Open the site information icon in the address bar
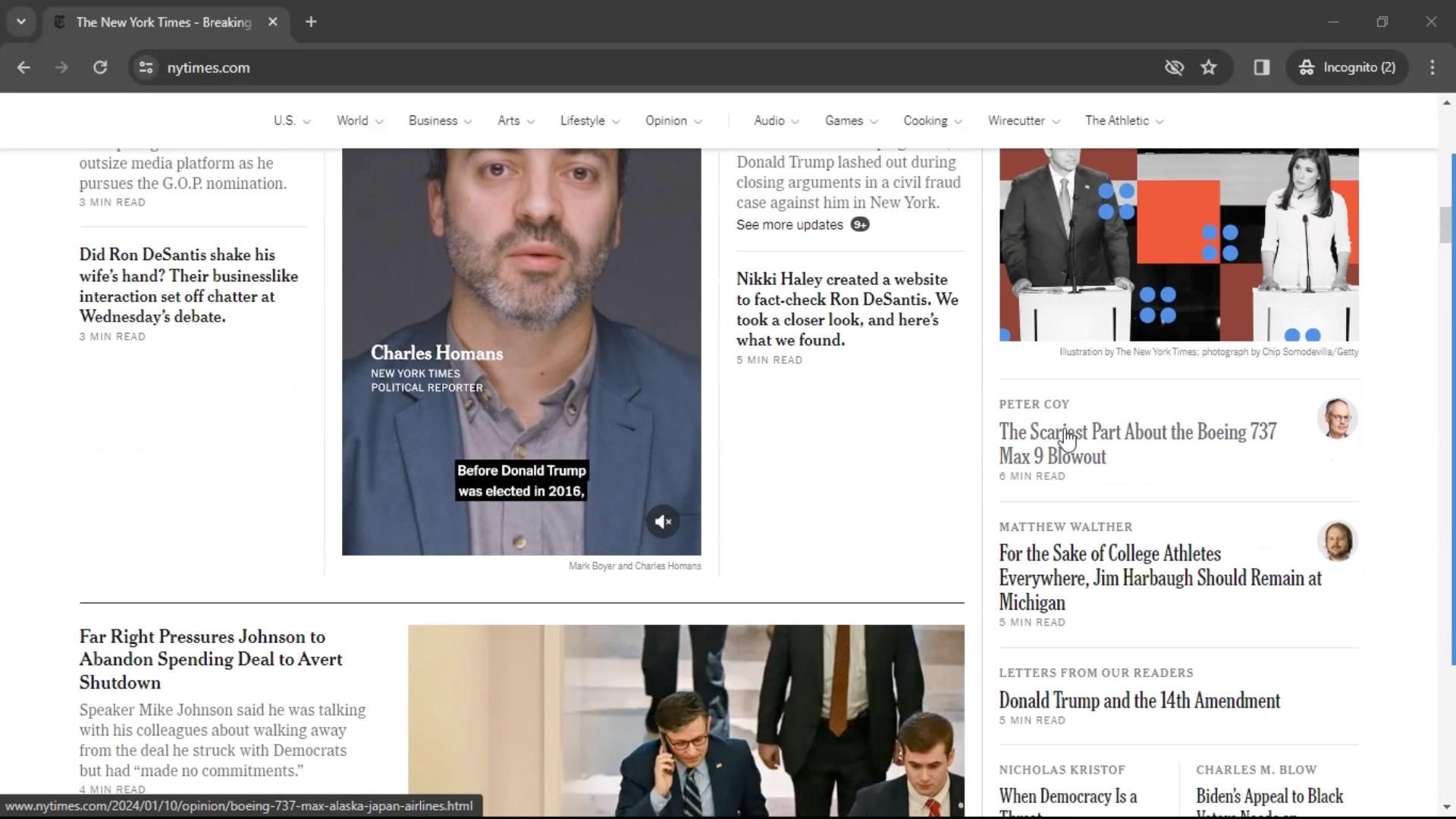The image size is (1456, 819). pyautogui.click(x=146, y=67)
